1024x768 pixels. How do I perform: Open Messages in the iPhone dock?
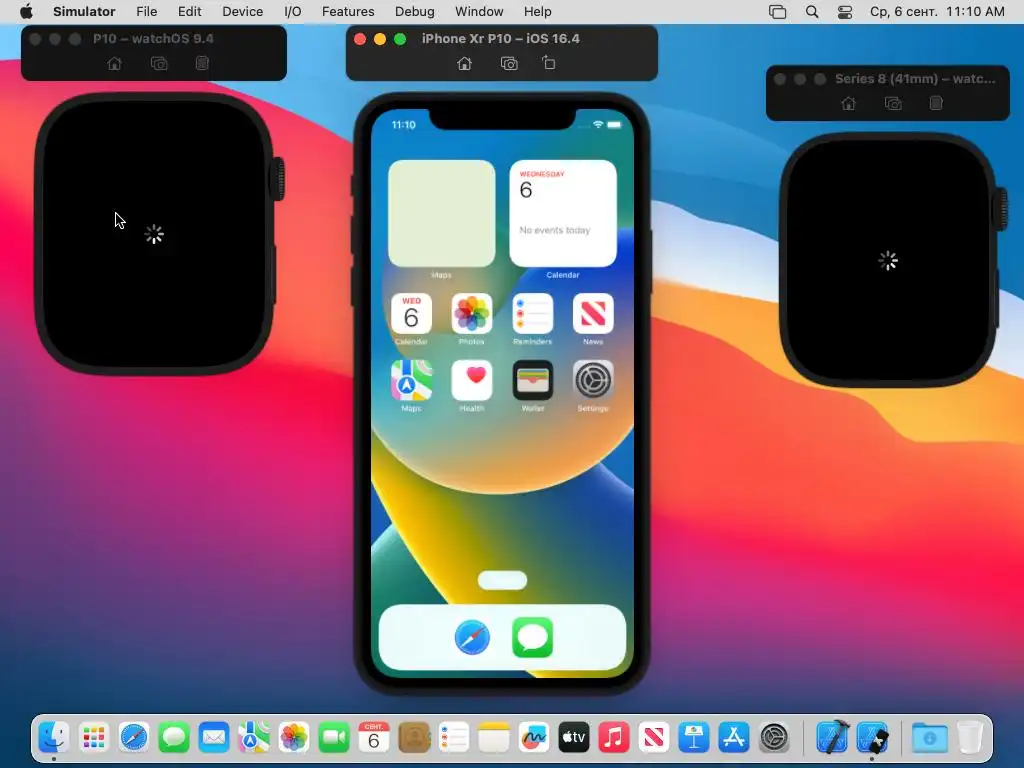[532, 637]
